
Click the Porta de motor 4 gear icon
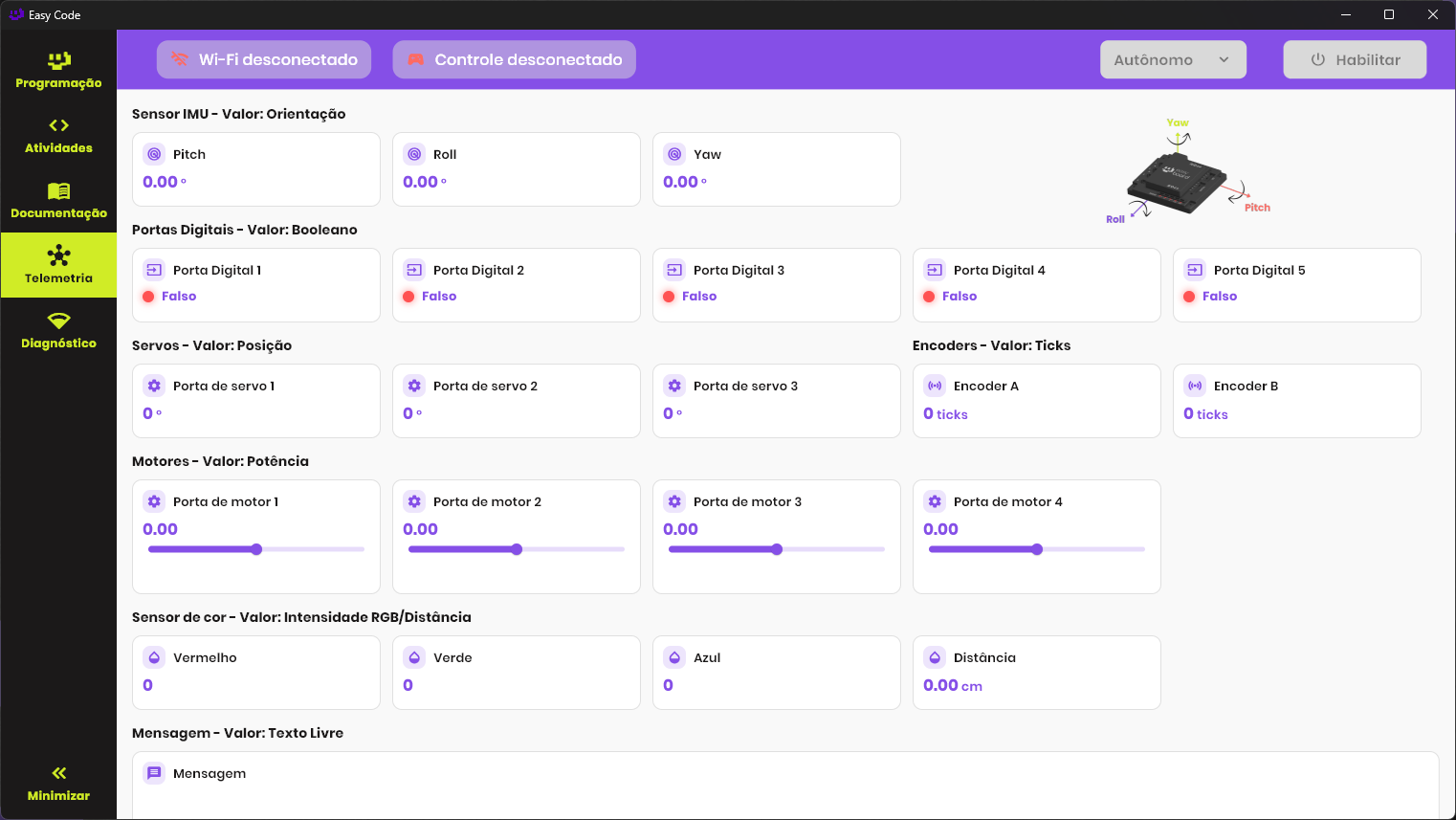point(935,501)
